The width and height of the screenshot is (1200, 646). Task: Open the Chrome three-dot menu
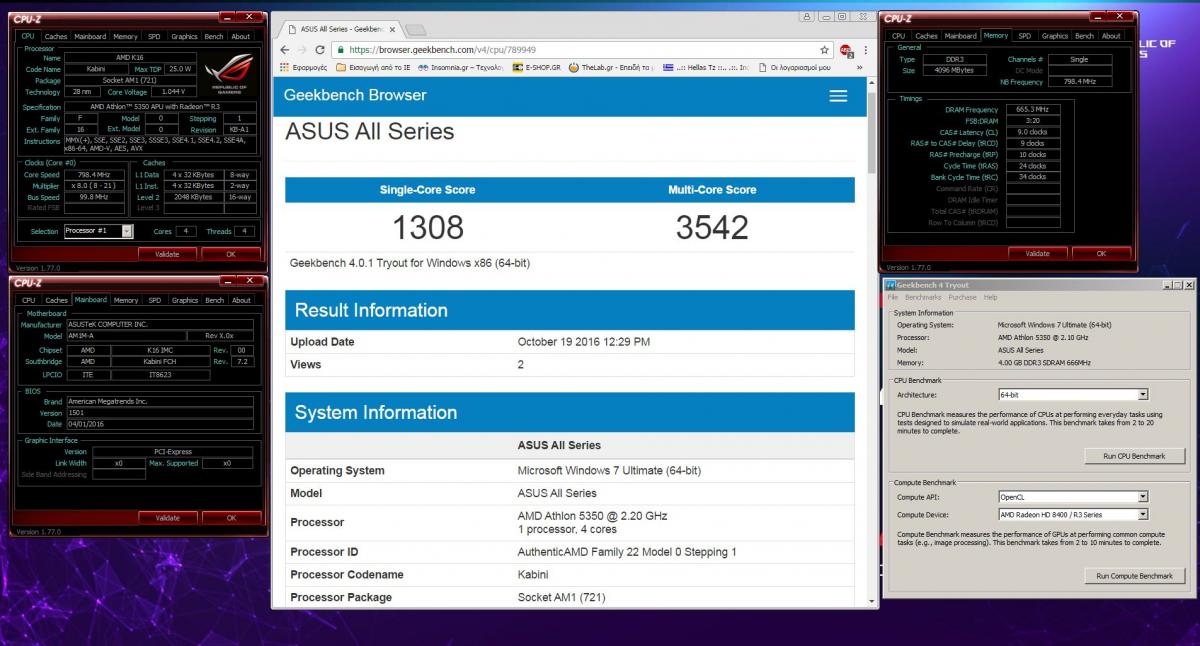[x=864, y=49]
